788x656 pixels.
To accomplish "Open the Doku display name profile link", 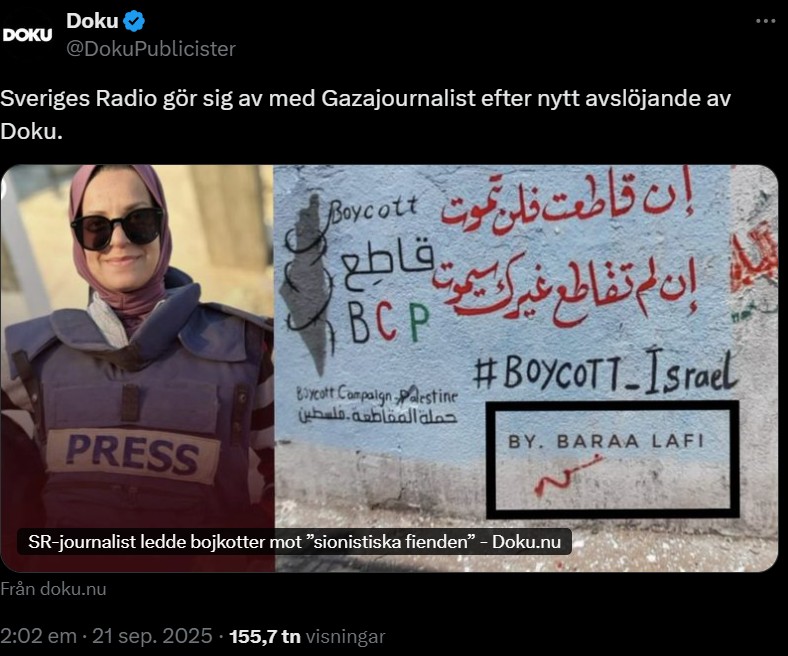I will click(x=92, y=21).
